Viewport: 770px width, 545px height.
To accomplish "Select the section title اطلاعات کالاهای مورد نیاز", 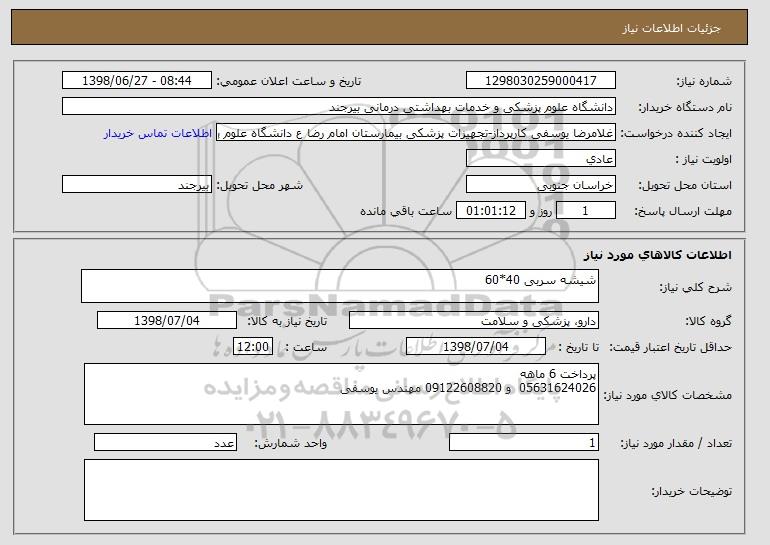I will tap(658, 255).
